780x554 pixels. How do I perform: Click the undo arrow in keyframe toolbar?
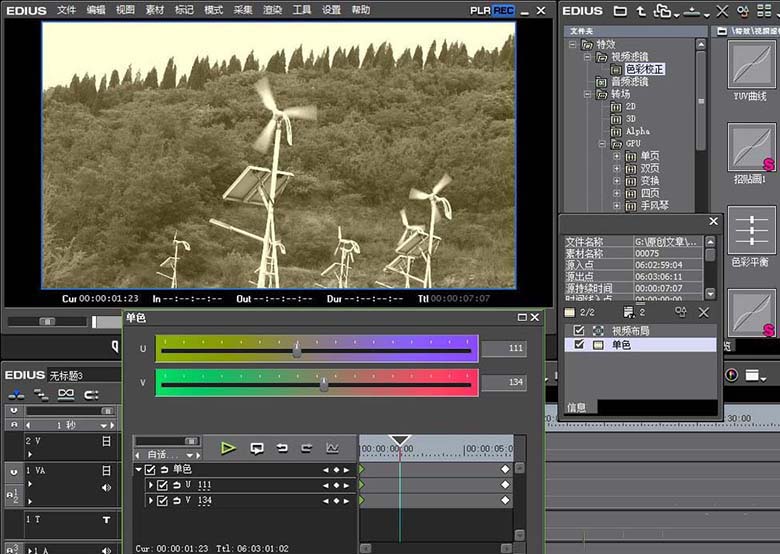coord(282,448)
